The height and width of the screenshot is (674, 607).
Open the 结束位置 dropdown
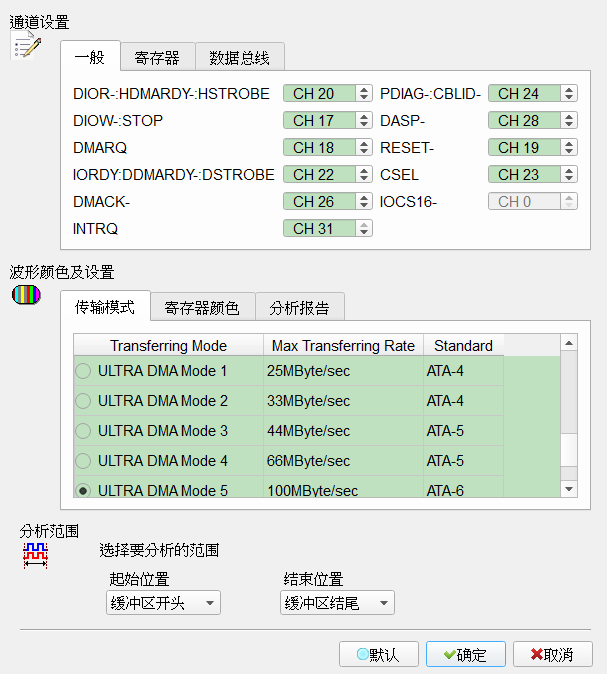[x=337, y=603]
